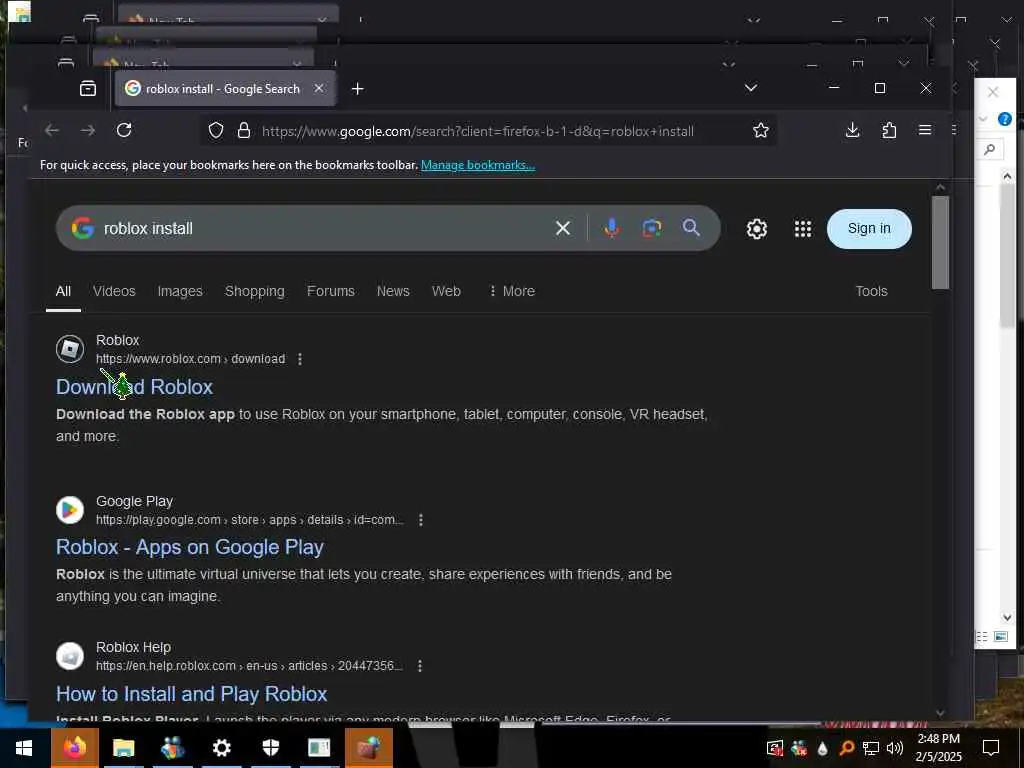Open the Download Roblox result link
This screenshot has height=768, width=1024.
click(x=135, y=387)
